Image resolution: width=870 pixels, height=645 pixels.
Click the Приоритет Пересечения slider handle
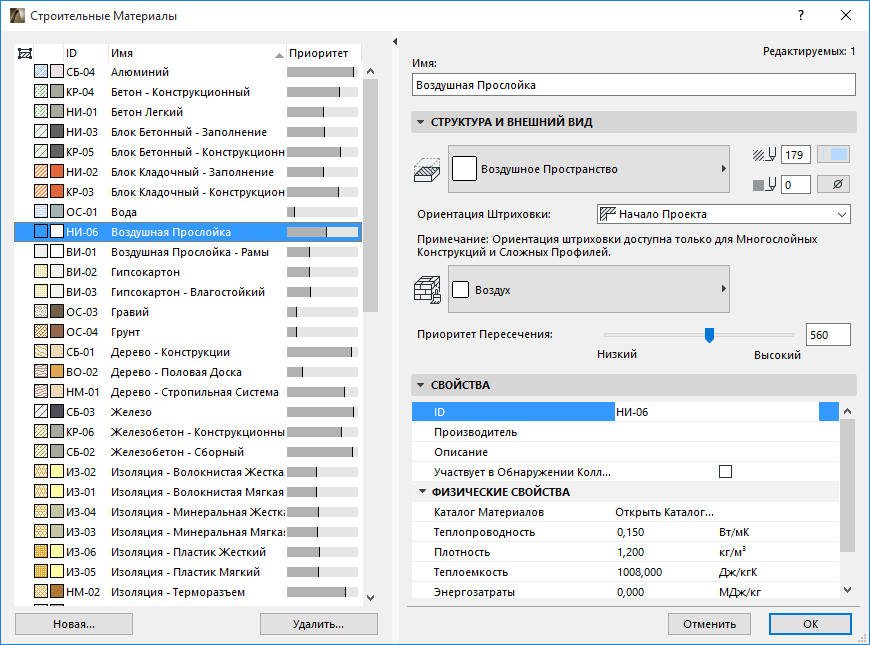click(x=709, y=335)
